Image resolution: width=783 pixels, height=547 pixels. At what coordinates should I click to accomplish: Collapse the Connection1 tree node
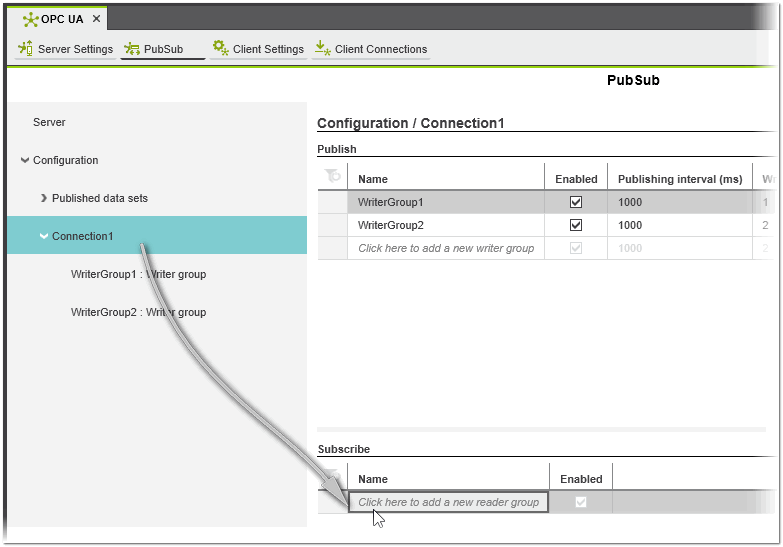coord(43,236)
